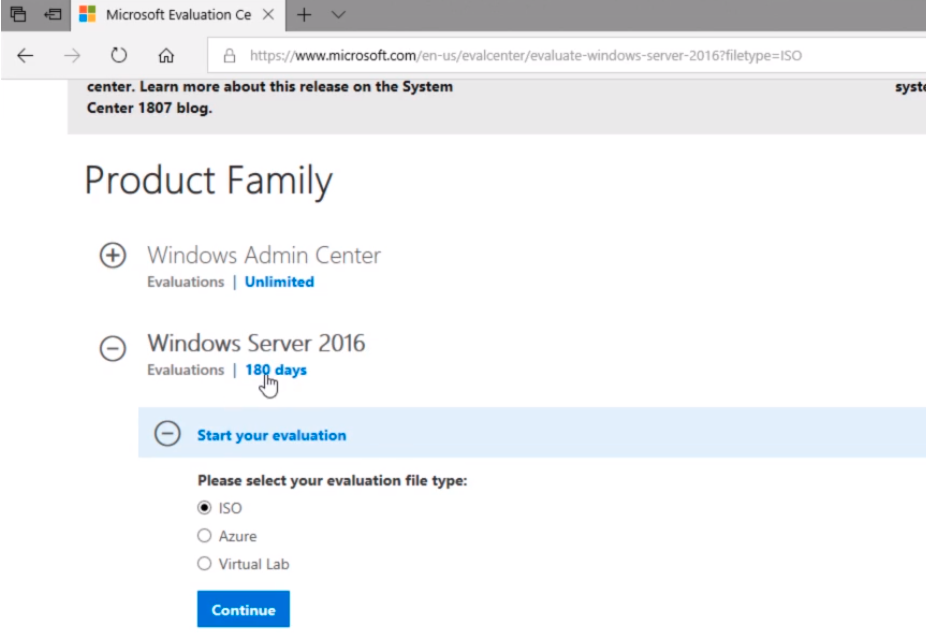
Task: Click the Center 1807 blog text
Action: click(x=149, y=108)
